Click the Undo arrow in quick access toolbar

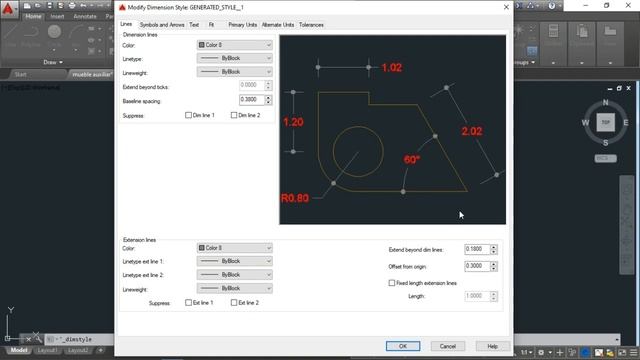click(83, 6)
